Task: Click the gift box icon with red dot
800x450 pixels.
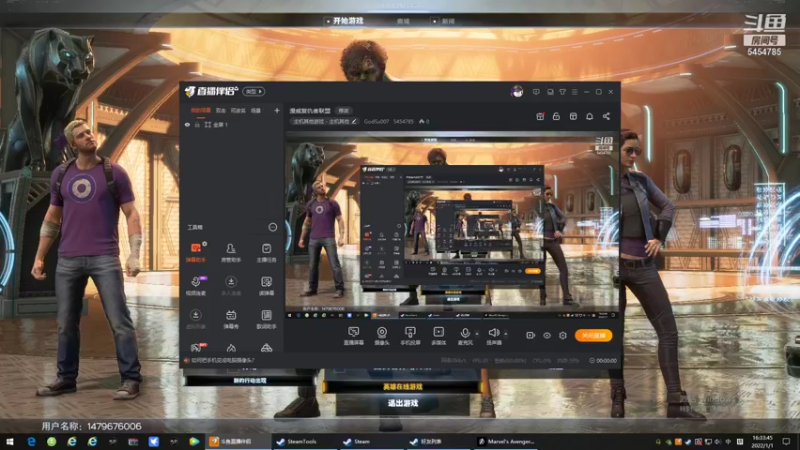Action: coord(540,116)
